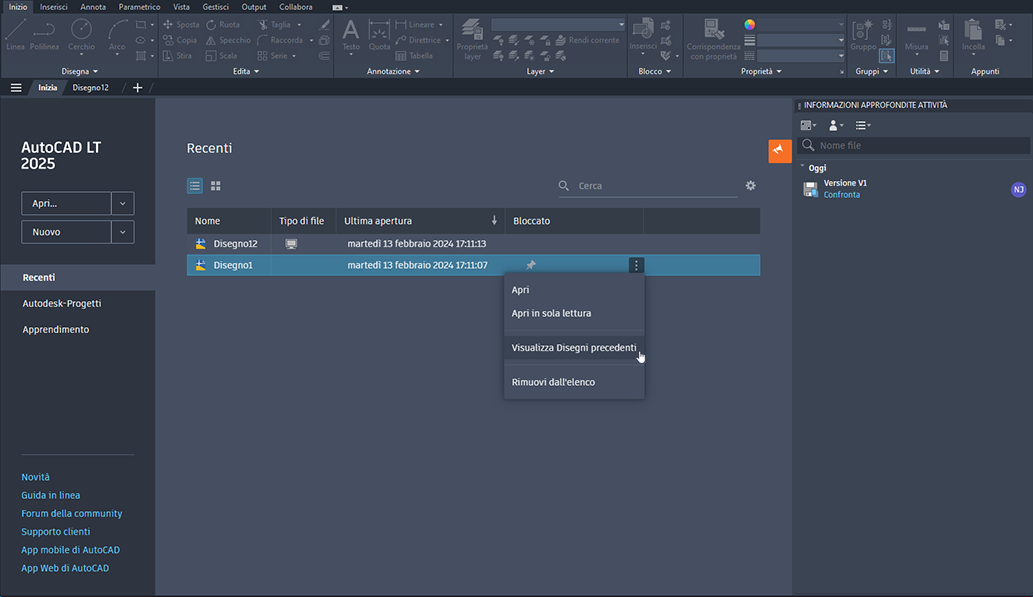Open the Guida in linea link
The image size is (1033, 597).
tap(51, 495)
